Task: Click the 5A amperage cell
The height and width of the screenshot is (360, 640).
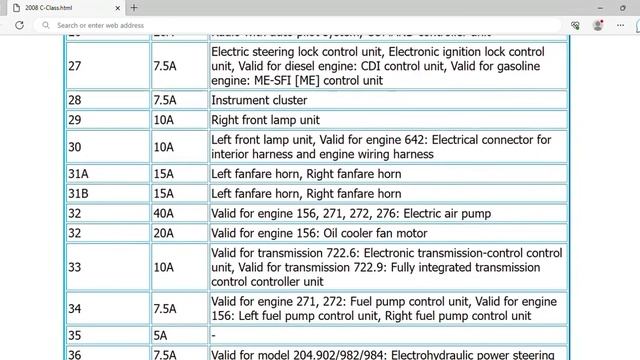Action: [180, 336]
